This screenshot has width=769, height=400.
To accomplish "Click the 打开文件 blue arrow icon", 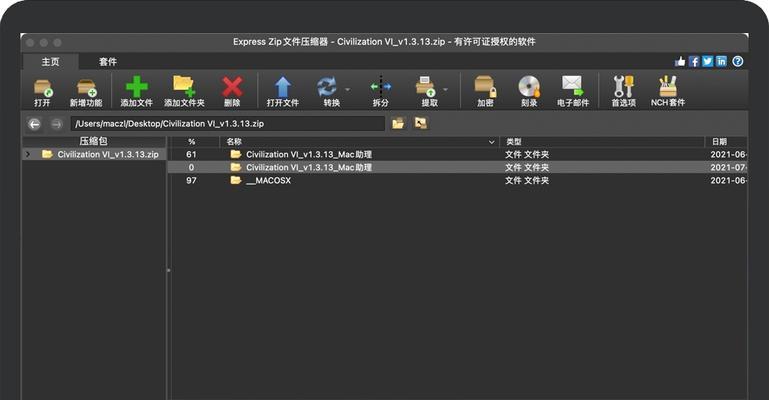I will pyautogui.click(x=282, y=87).
